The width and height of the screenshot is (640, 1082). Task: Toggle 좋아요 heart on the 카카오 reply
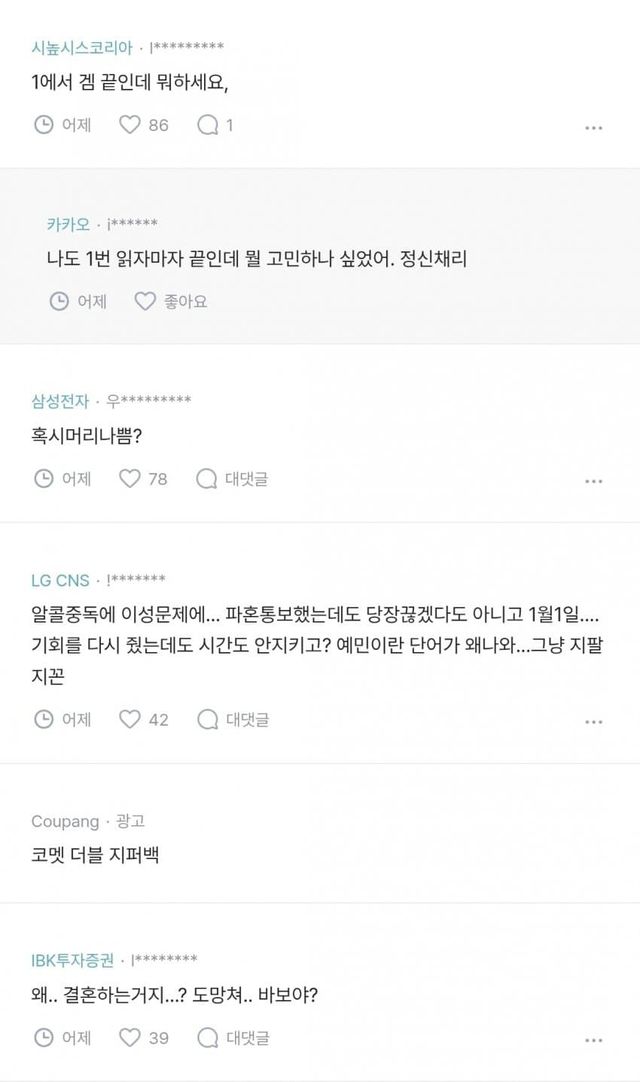coord(145,301)
